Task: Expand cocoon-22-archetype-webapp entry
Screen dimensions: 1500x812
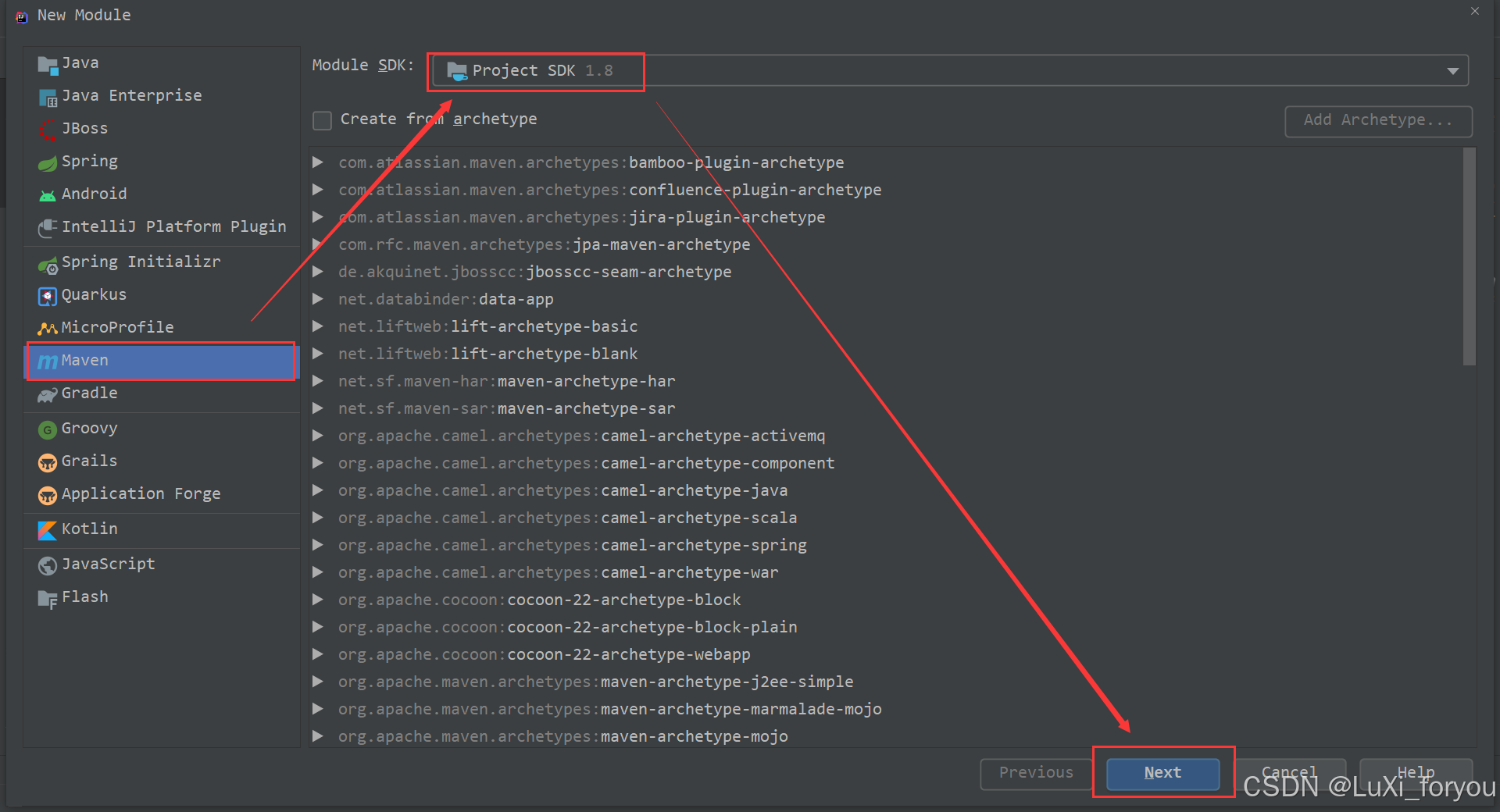Action: (318, 654)
